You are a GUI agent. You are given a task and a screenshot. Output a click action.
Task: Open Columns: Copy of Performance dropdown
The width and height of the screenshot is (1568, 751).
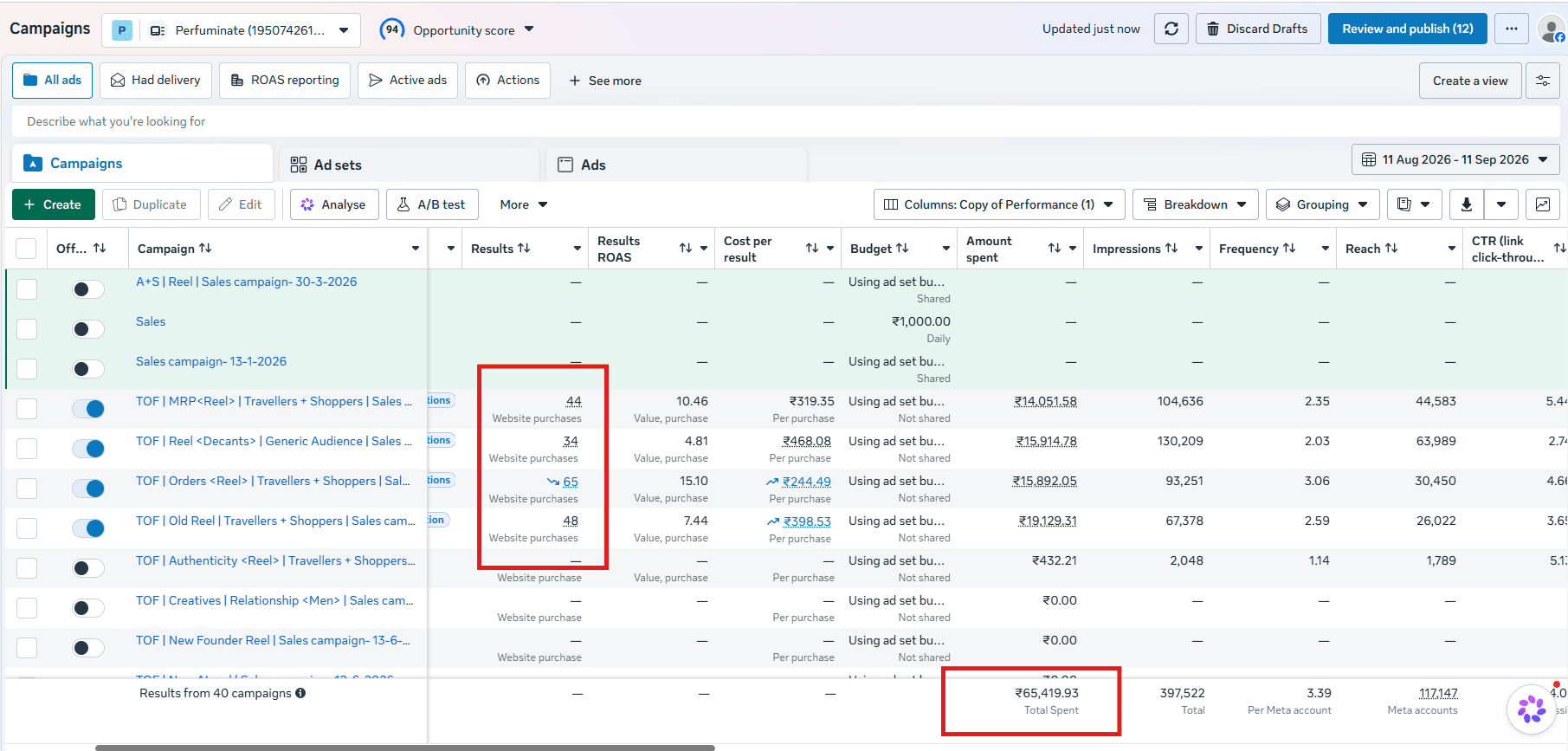click(x=998, y=204)
